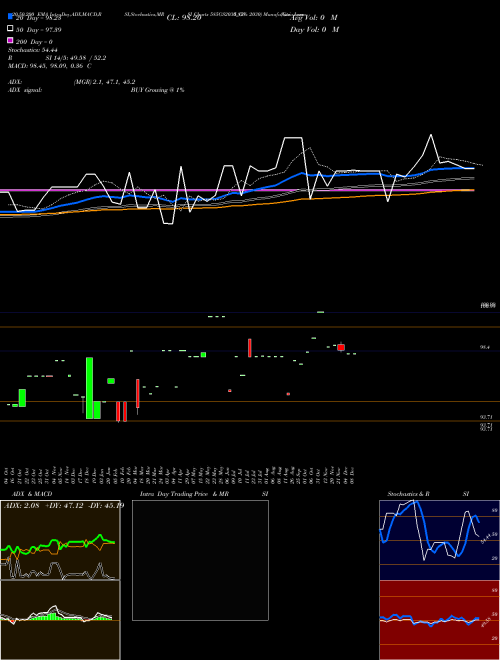Click the 'Intra Day Trading Price & MR' title

(x=184, y=494)
